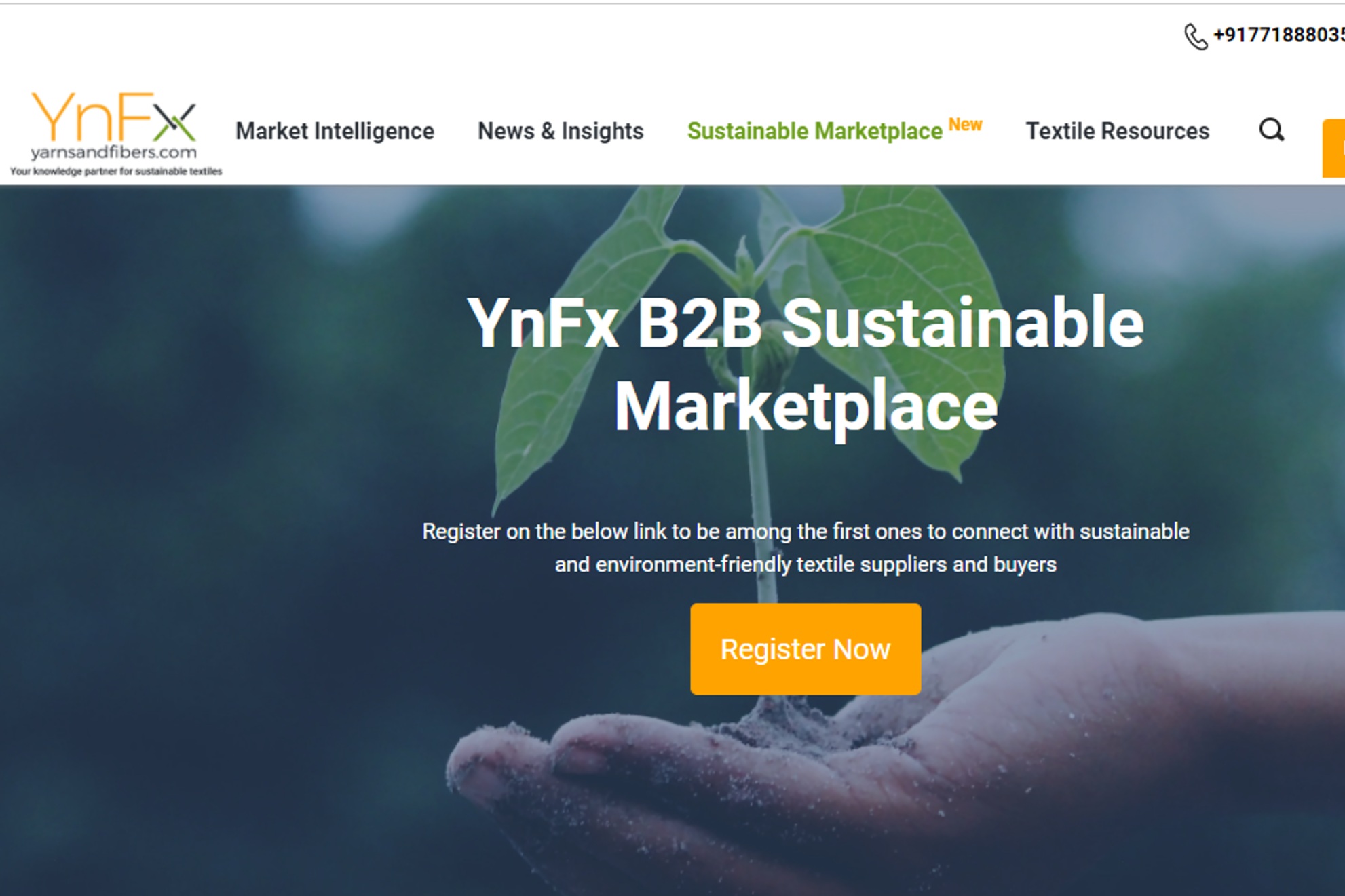The height and width of the screenshot is (896, 1345).
Task: Click the phone handset icon
Action: (1196, 37)
